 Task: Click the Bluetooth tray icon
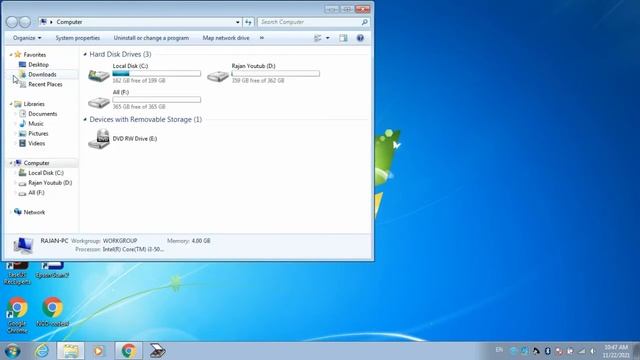(x=547, y=351)
